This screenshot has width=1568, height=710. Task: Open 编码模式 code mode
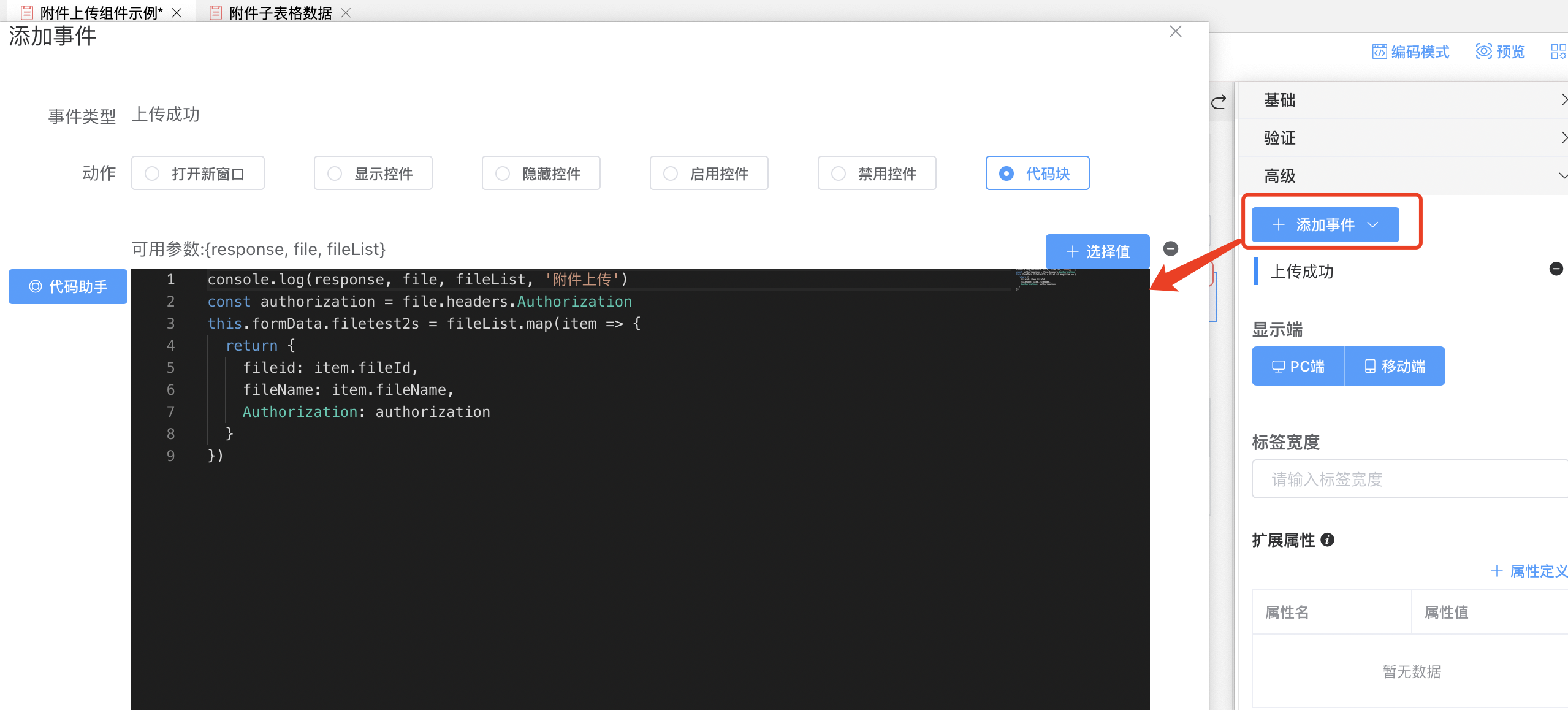(x=1410, y=52)
